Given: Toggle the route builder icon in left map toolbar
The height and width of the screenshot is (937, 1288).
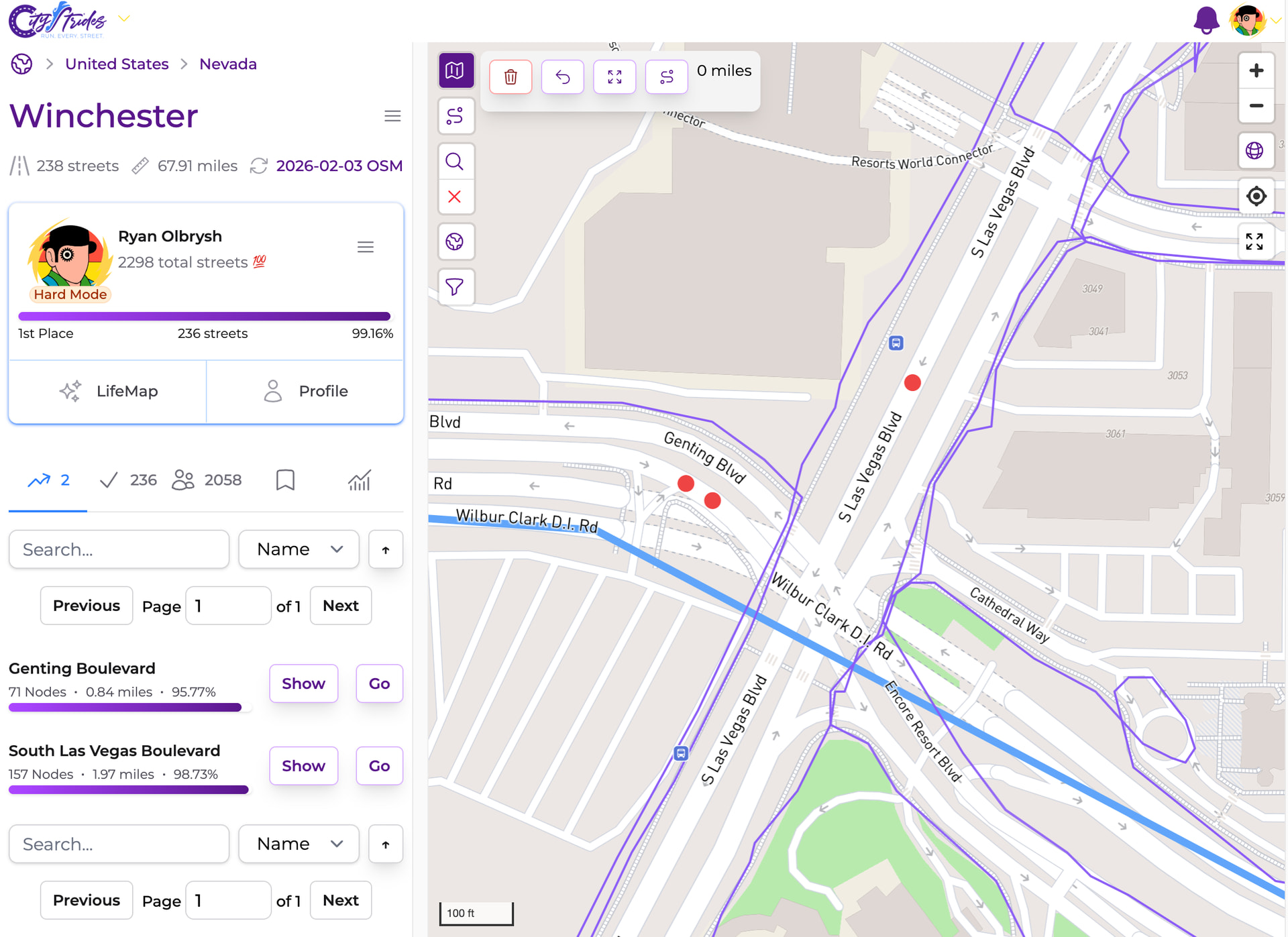Looking at the screenshot, I should 455,116.
